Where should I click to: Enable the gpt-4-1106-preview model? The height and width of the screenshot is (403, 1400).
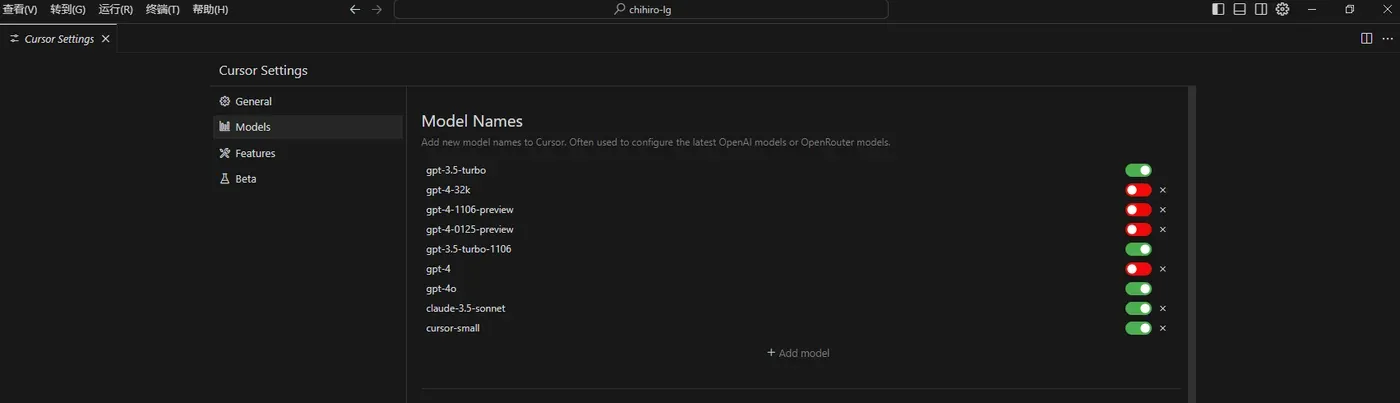(x=1138, y=210)
